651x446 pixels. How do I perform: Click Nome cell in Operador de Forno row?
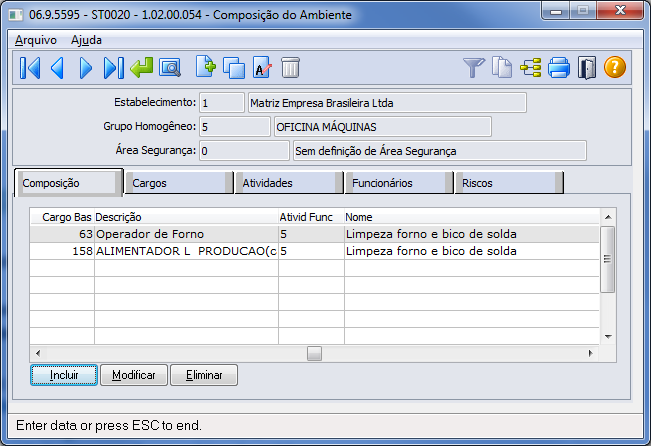pyautogui.click(x=472, y=234)
